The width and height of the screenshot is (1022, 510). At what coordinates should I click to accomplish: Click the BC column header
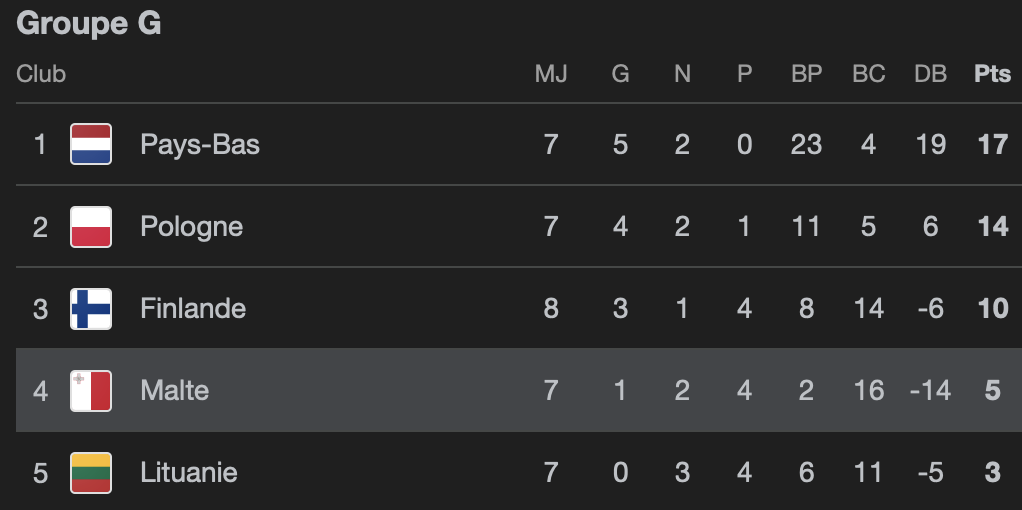868,74
